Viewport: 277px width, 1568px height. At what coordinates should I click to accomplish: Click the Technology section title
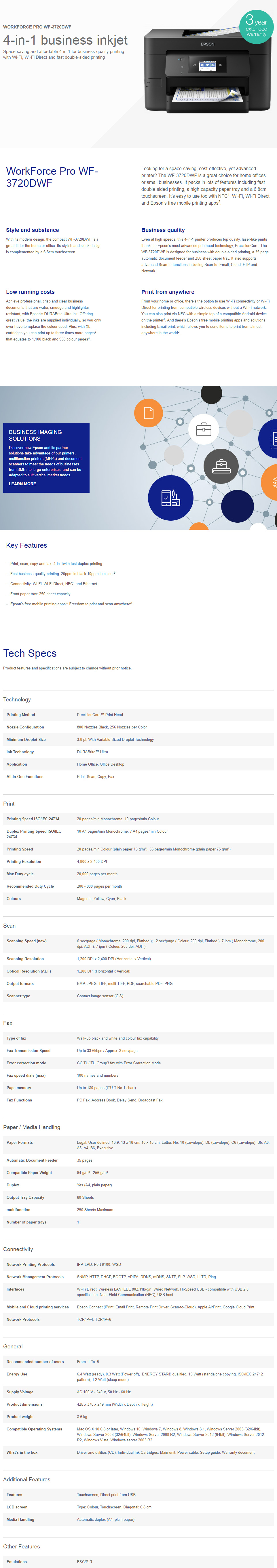pos(17,699)
